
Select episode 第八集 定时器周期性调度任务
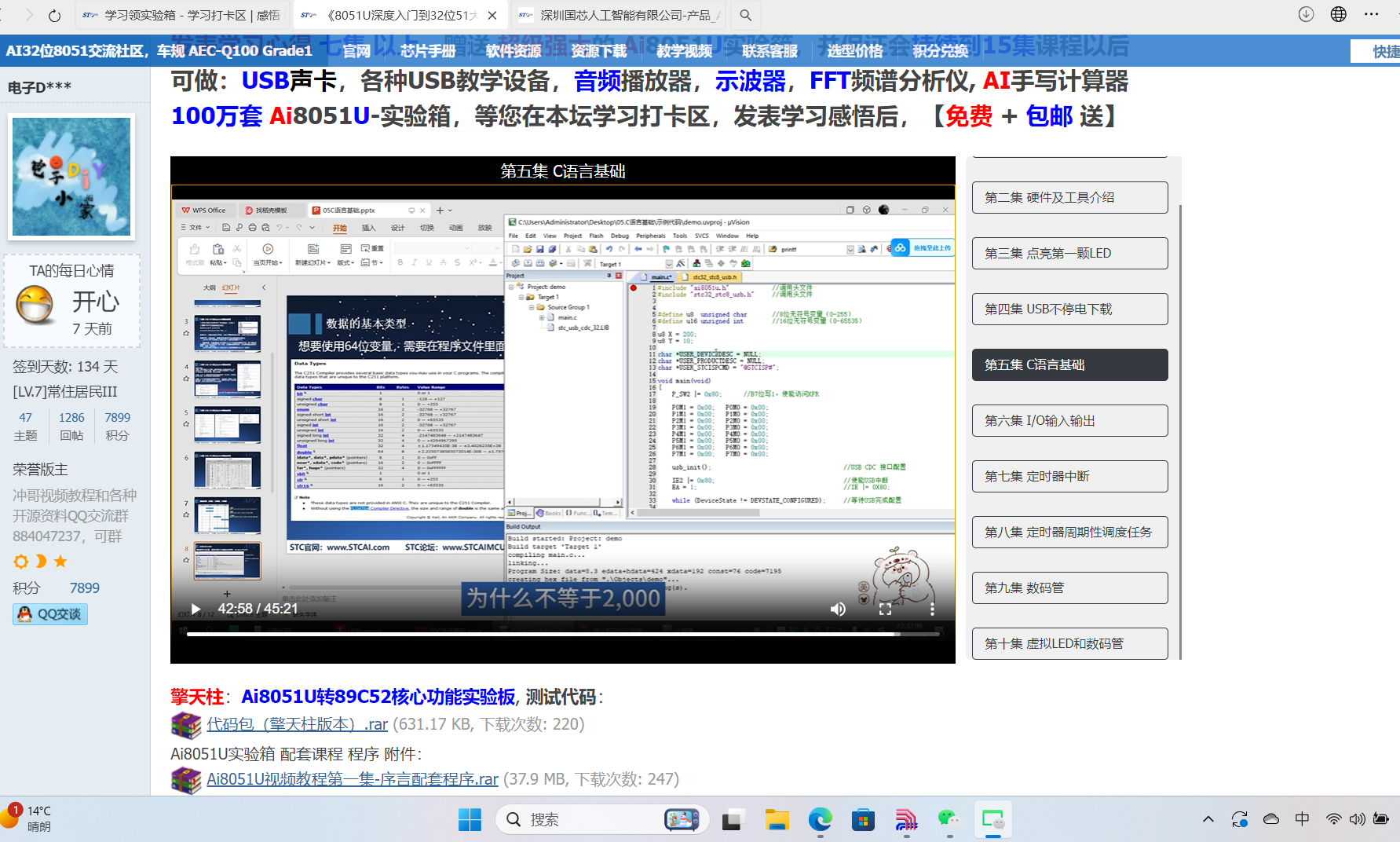pos(1069,533)
